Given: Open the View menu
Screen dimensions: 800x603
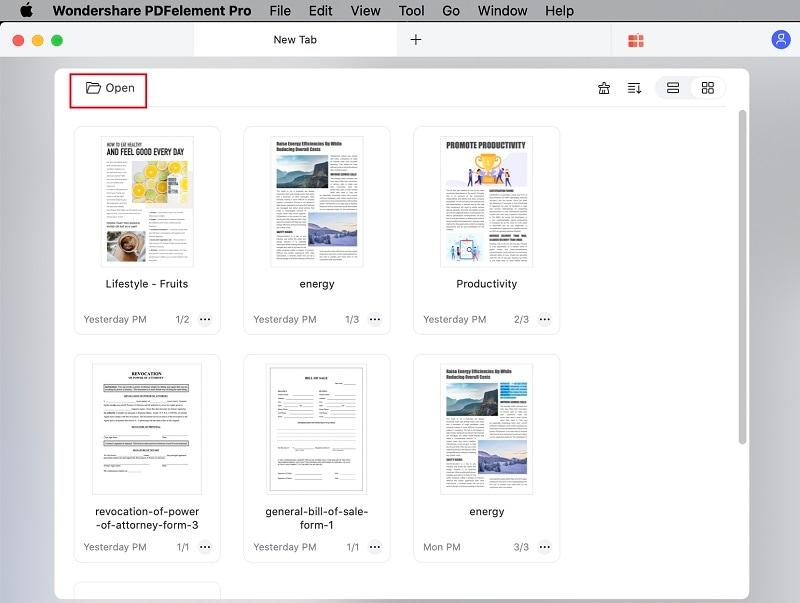Looking at the screenshot, I should (364, 11).
